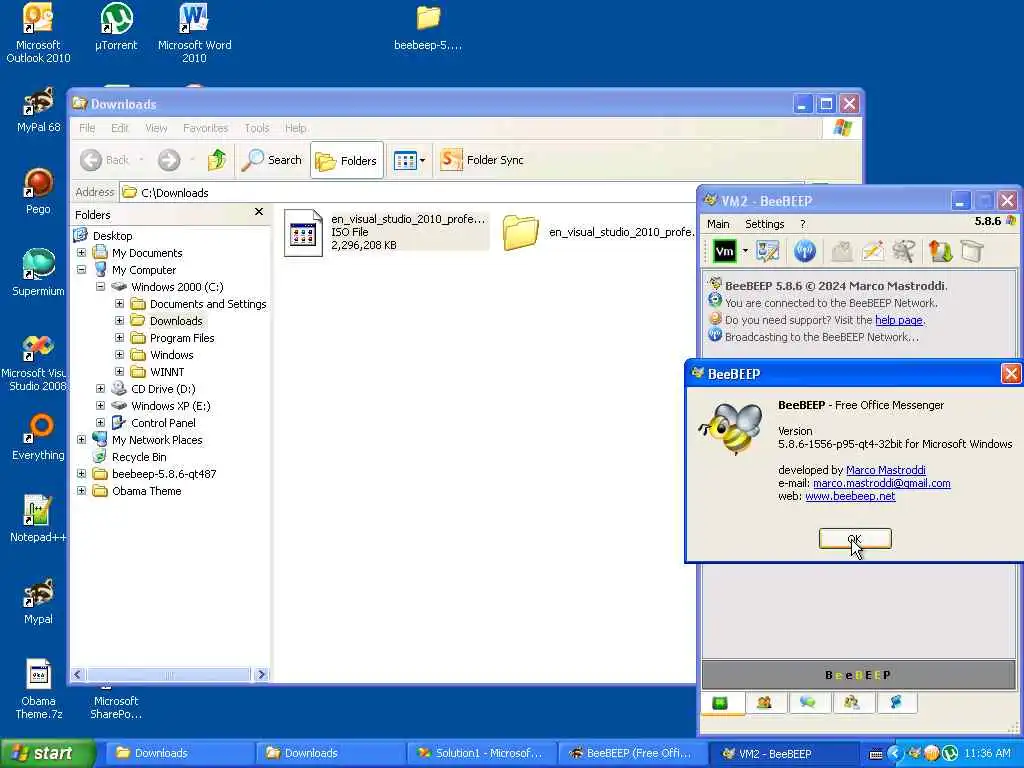Select the blue pin saved chats tab in BeeBEEP
Image resolution: width=1024 pixels, height=768 pixels.
895,703
